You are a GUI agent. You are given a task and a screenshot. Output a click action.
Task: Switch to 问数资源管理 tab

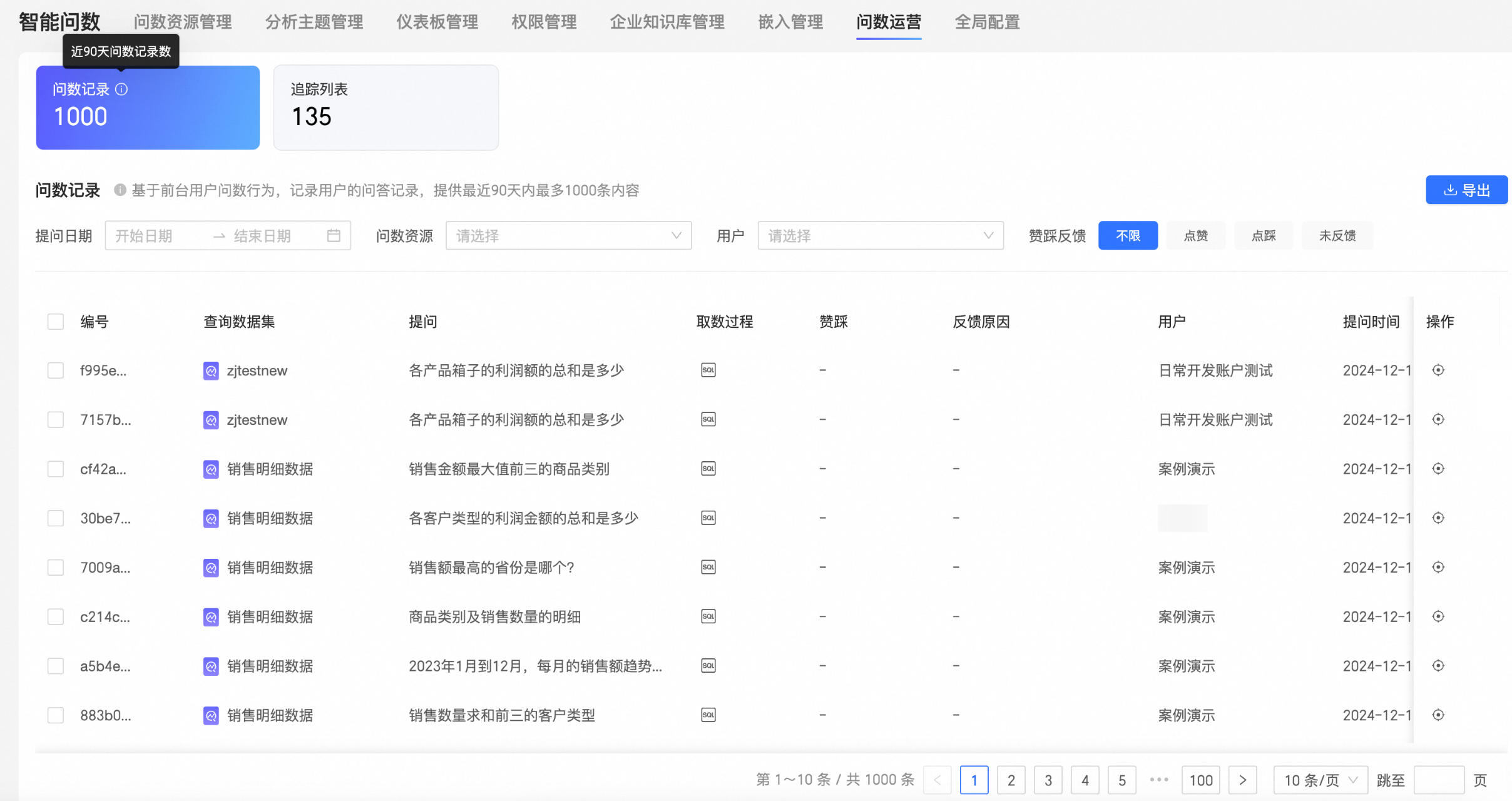[183, 23]
